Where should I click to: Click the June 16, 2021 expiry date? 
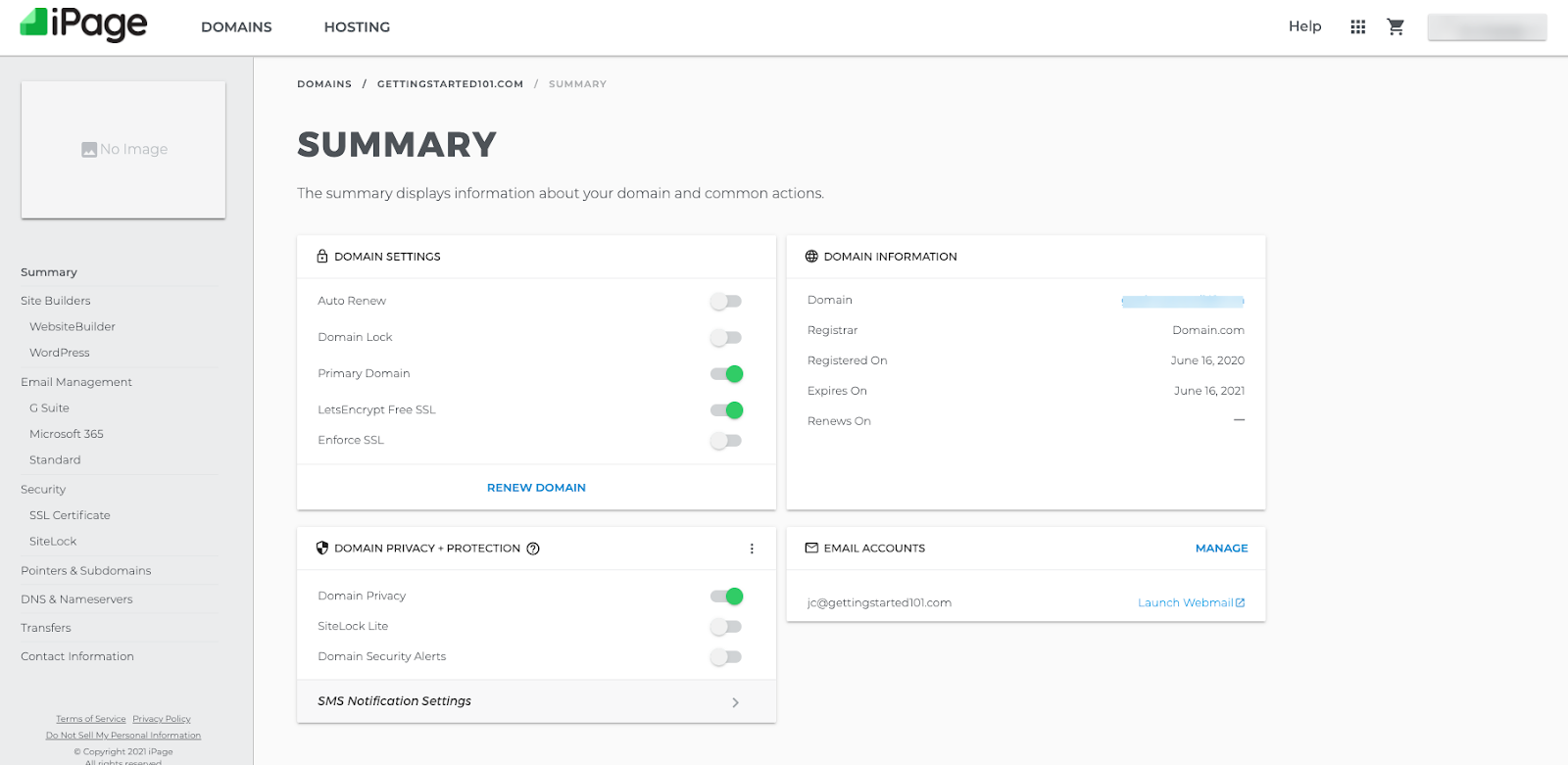(x=1209, y=392)
